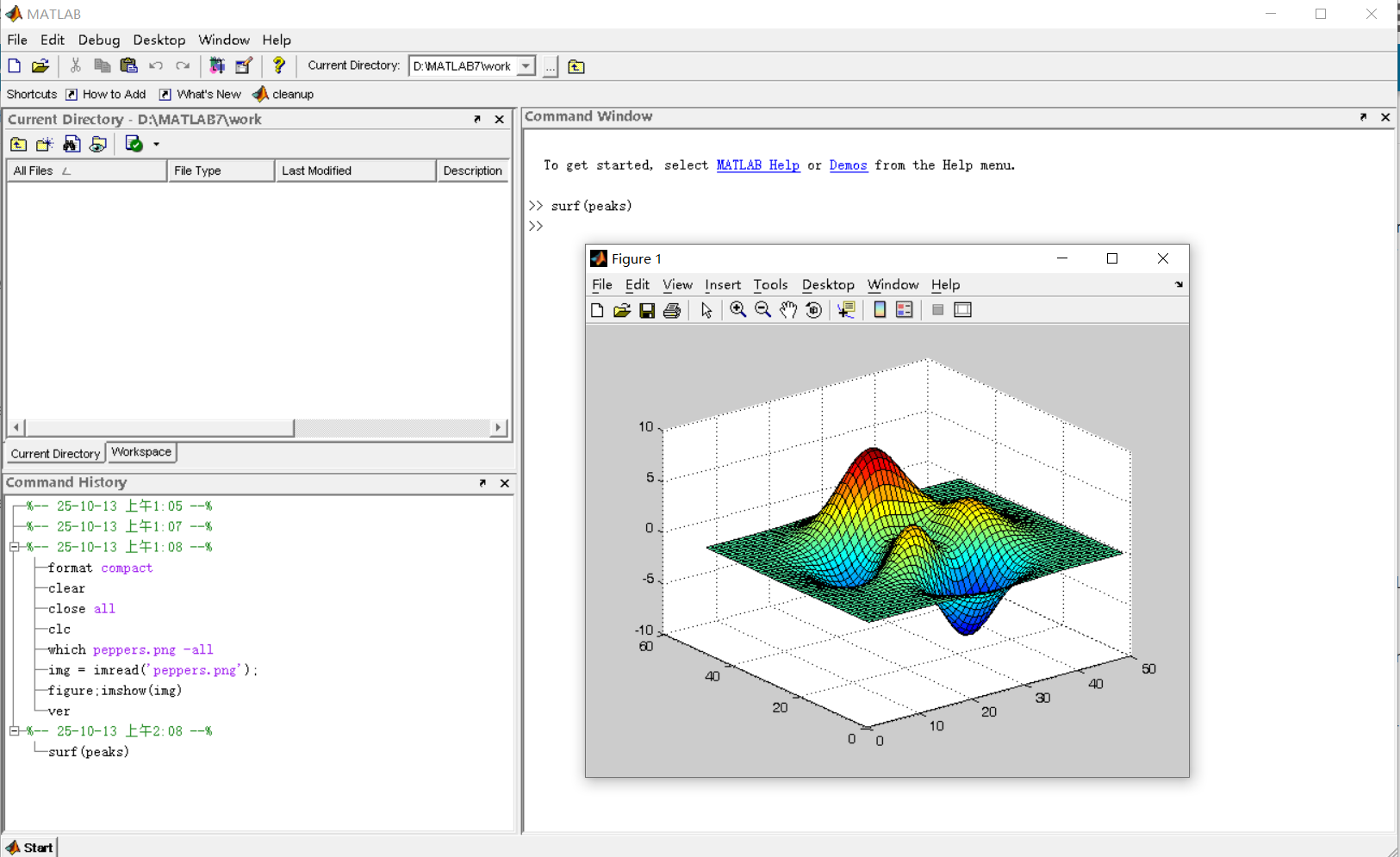The height and width of the screenshot is (857, 1400).
Task: Create new folder in Current Directory panel
Action: tap(45, 144)
